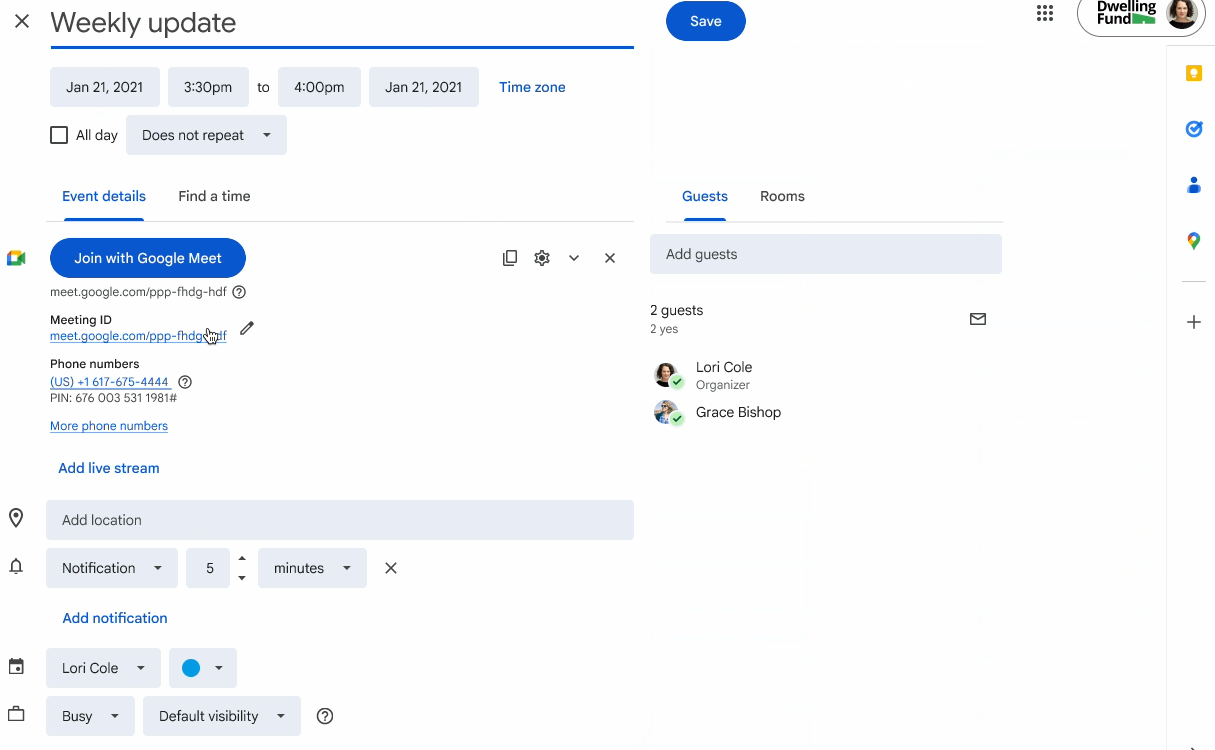Open Meet video call settings gear

click(542, 258)
